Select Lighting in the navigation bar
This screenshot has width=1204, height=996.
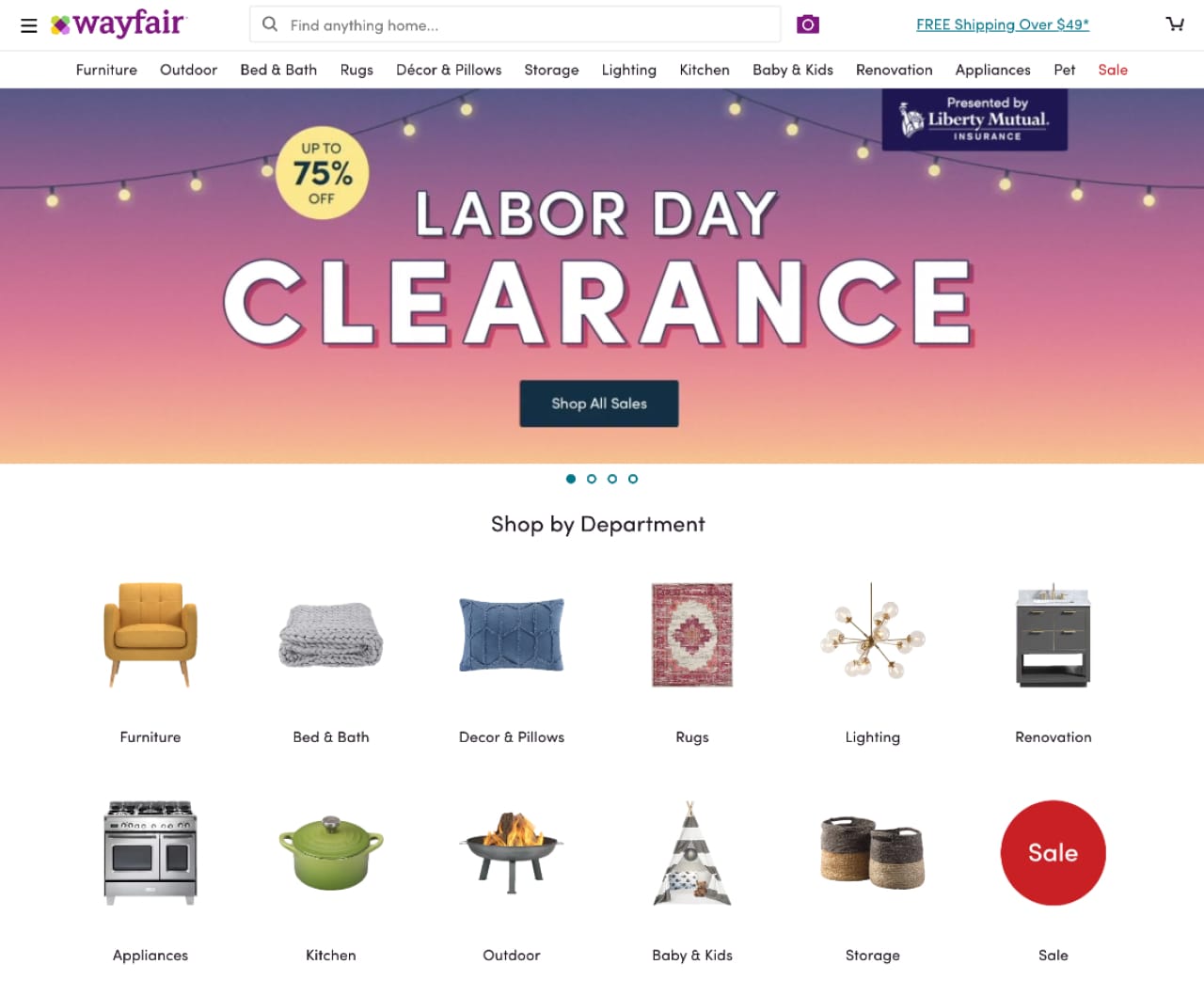(629, 70)
